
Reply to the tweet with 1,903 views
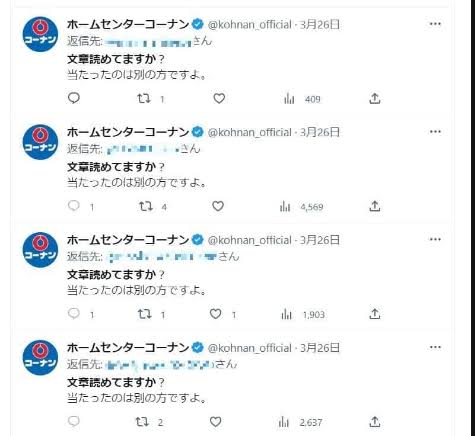coord(74,314)
